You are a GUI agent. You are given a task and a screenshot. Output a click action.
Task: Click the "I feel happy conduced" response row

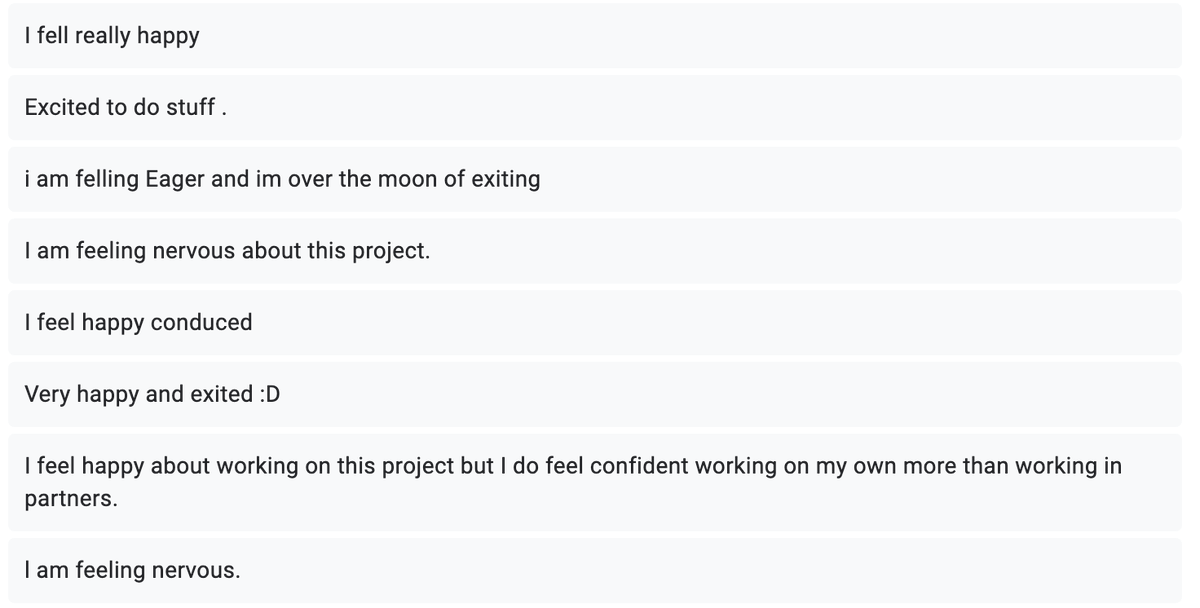[594, 323]
